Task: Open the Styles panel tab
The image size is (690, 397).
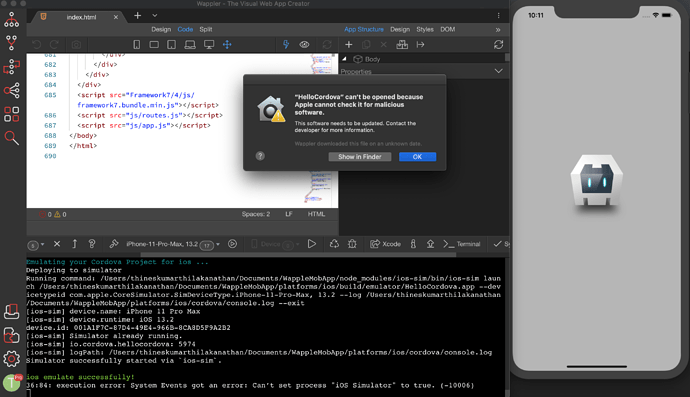Action: 425,29
